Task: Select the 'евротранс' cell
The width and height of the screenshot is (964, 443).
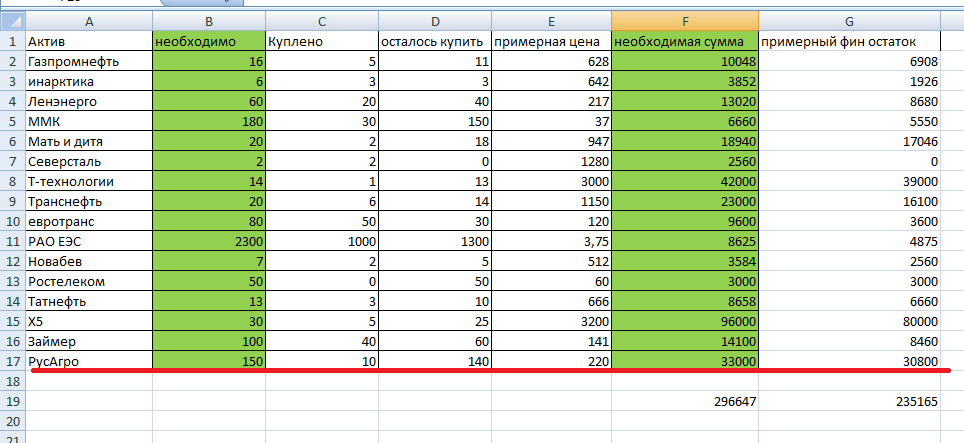Action: 89,221
